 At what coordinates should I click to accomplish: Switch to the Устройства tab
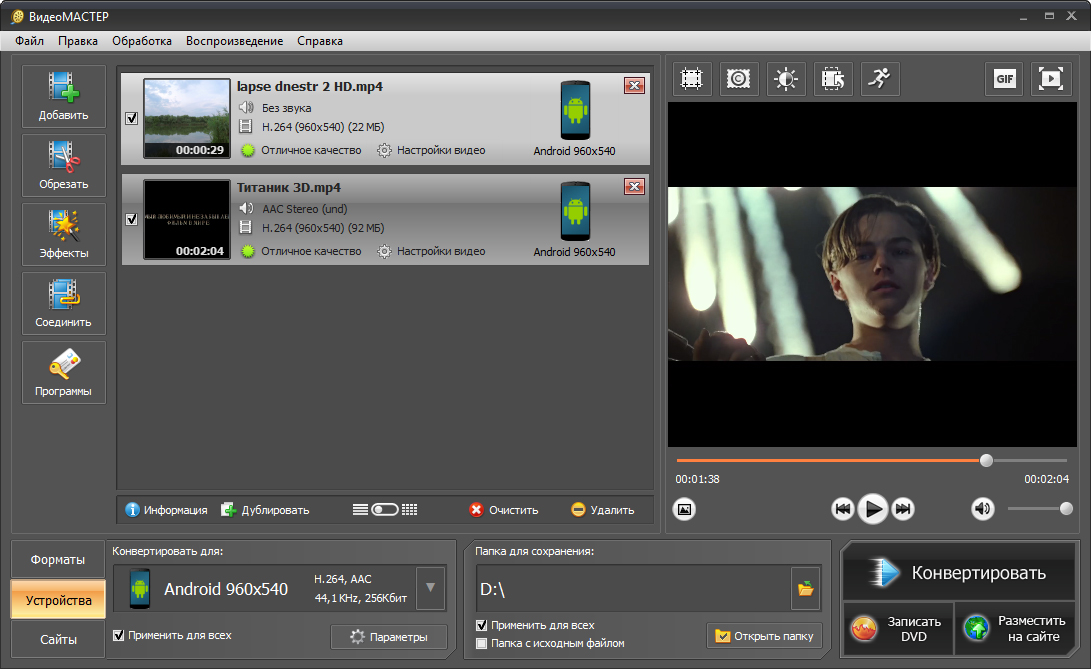coord(58,600)
